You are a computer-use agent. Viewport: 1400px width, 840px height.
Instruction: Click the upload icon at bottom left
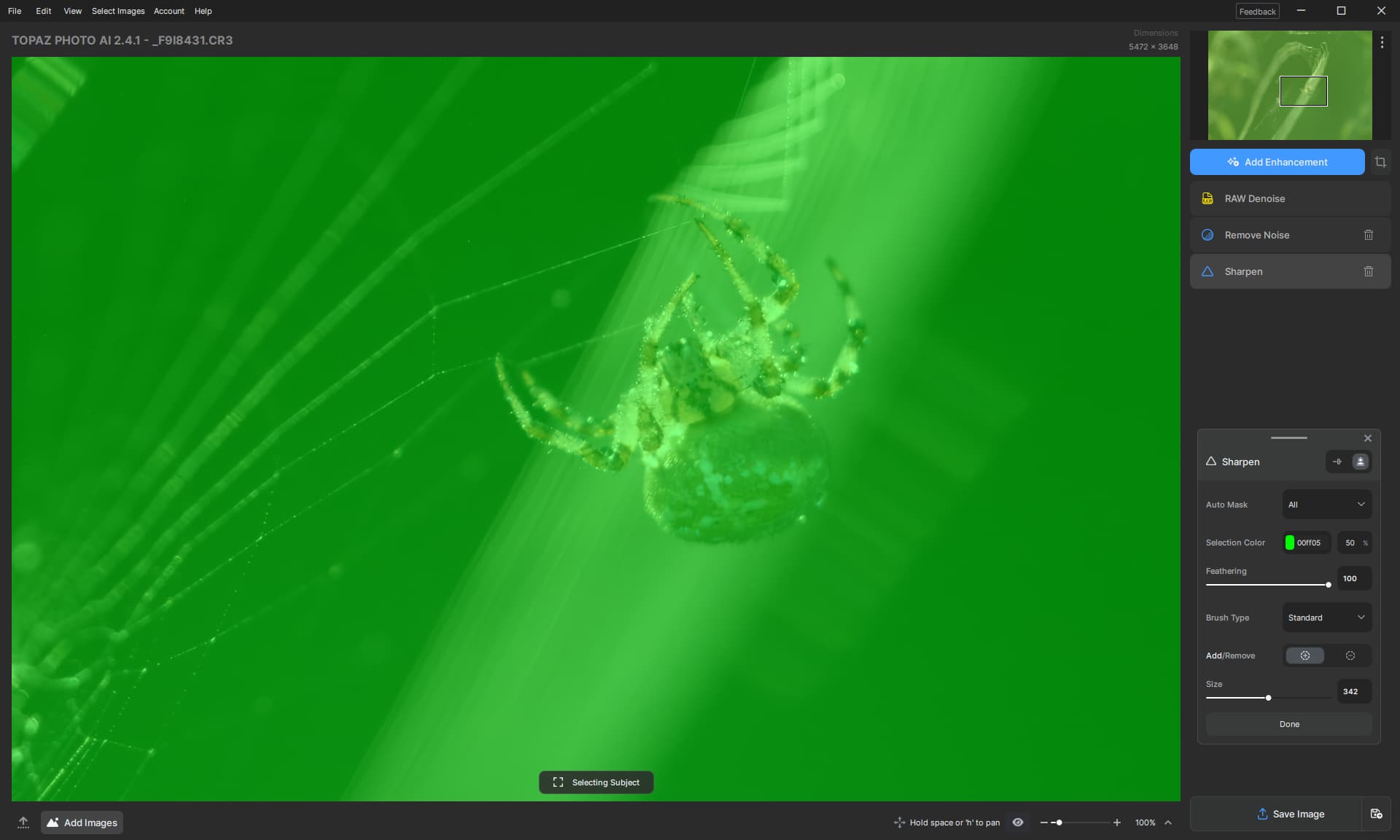pos(23,822)
